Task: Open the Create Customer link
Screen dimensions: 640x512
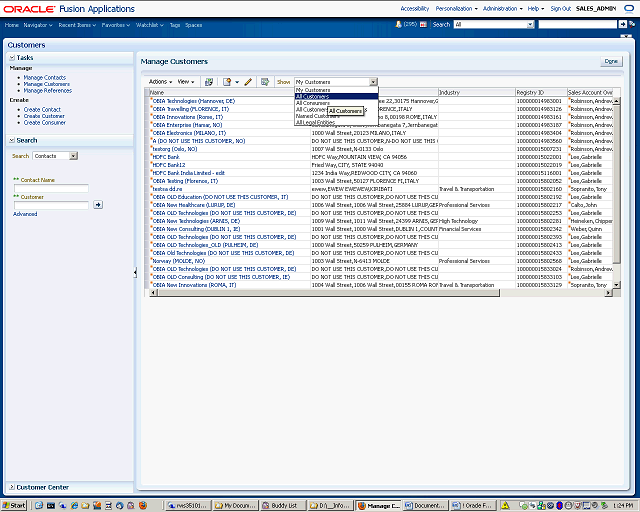Action: 44,116
